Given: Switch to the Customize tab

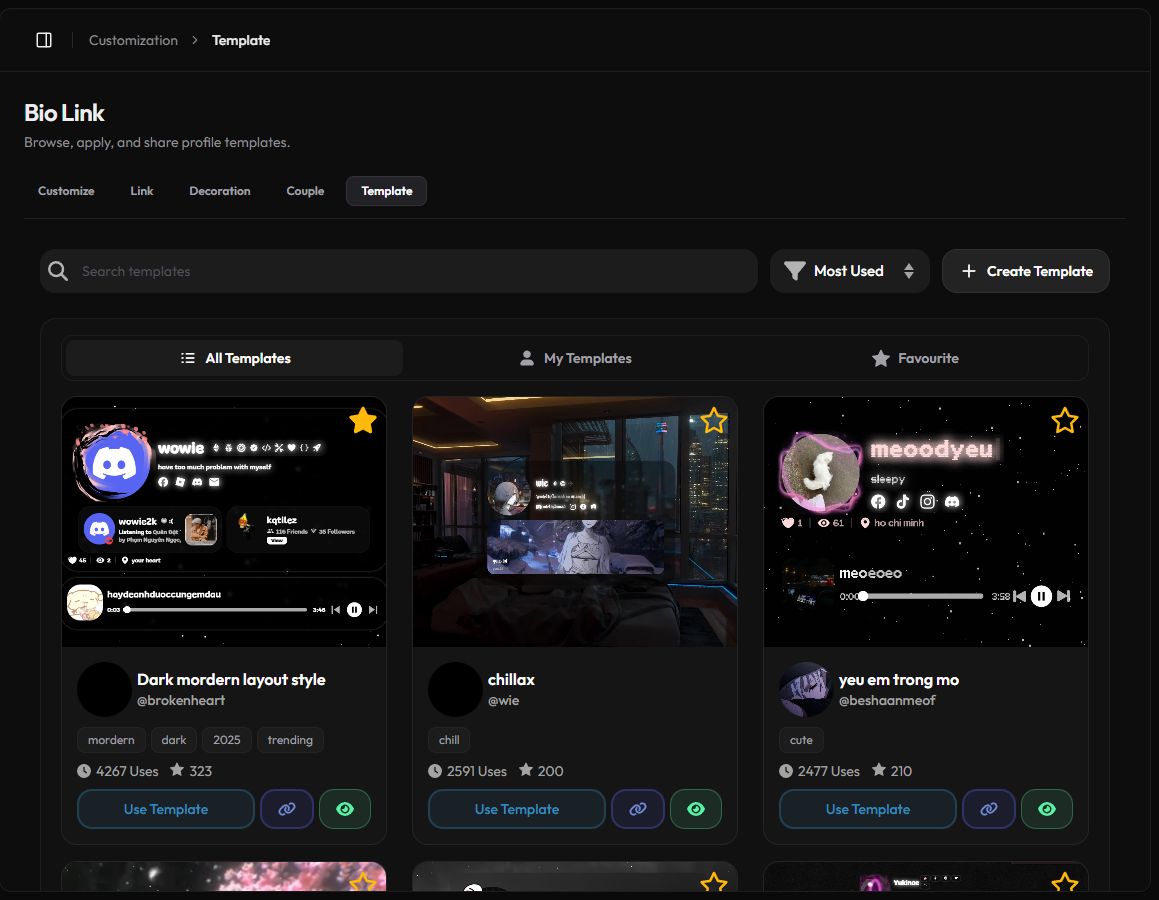Looking at the screenshot, I should [66, 191].
